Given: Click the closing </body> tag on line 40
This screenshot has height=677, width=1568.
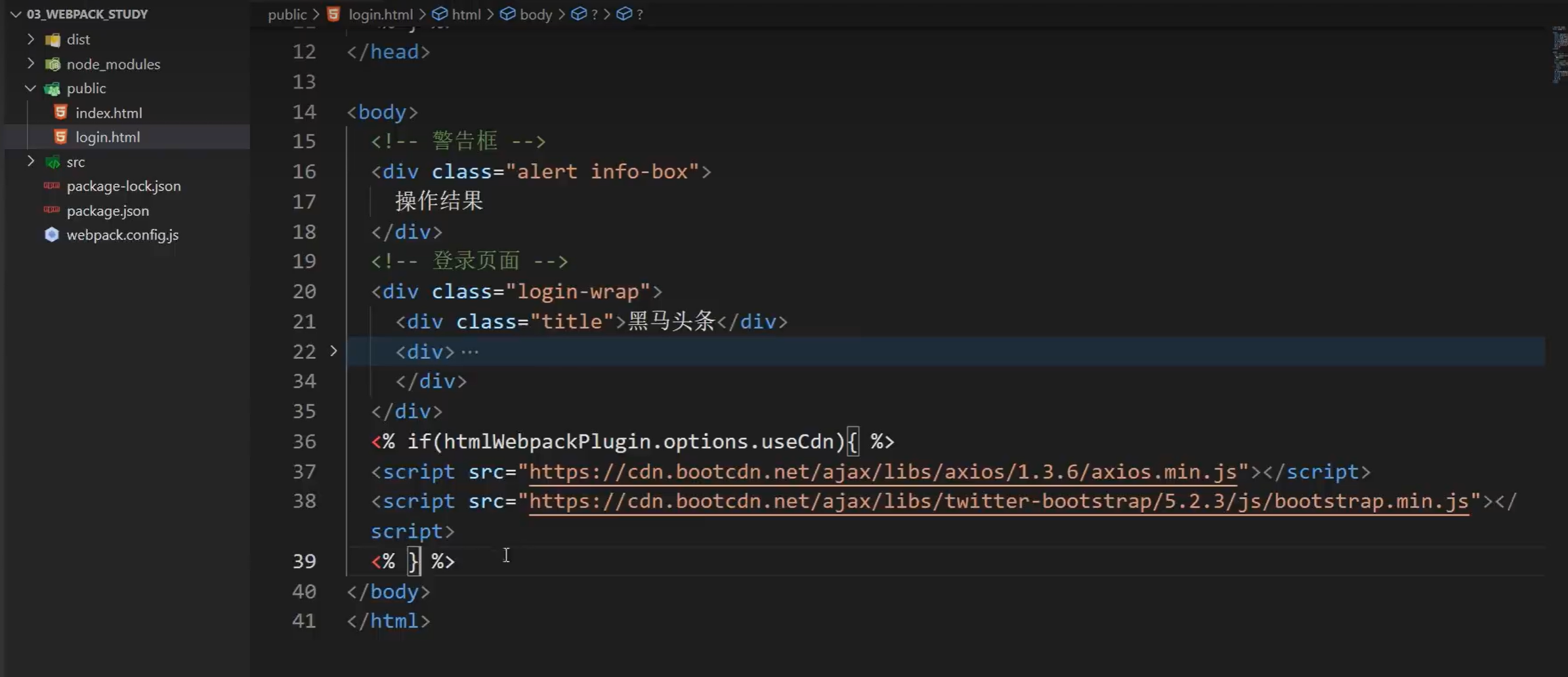Looking at the screenshot, I should (389, 592).
